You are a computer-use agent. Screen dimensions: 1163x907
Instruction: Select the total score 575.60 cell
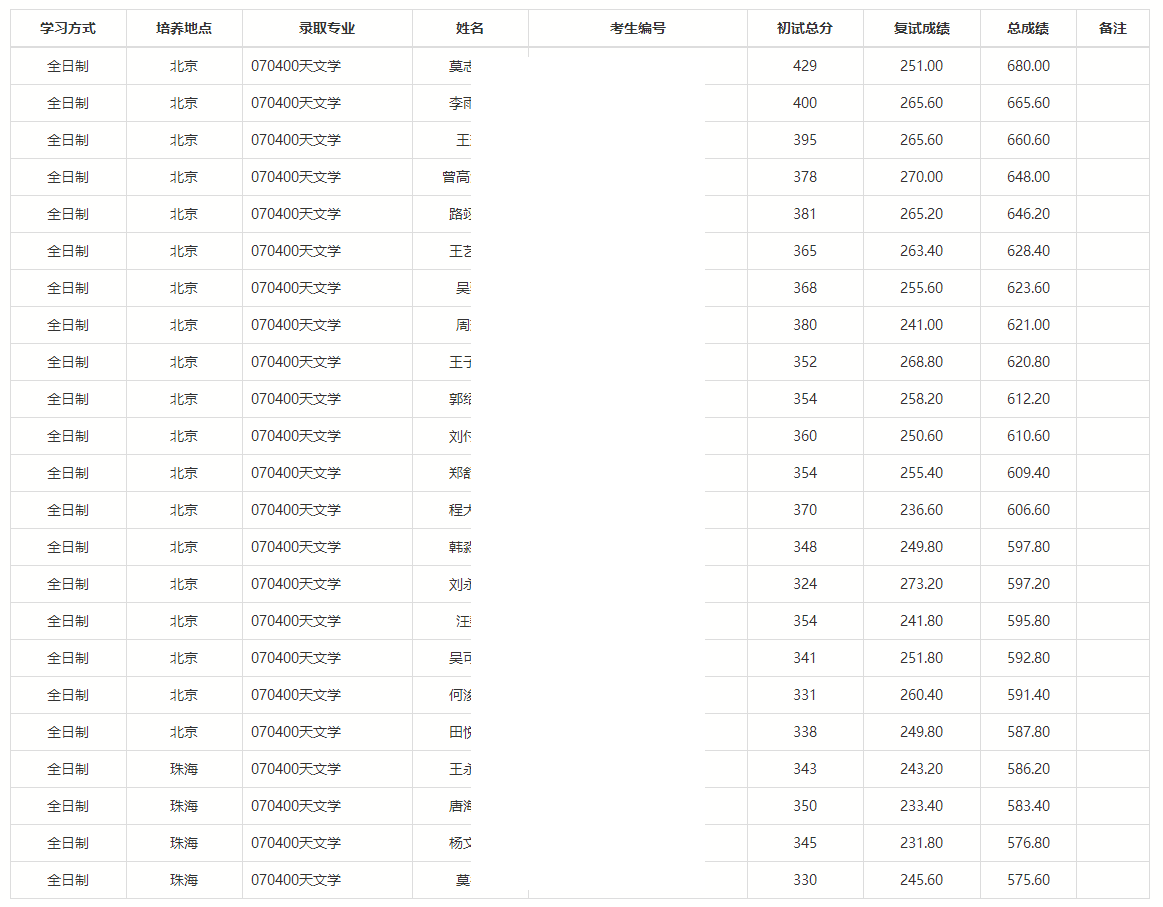(1028, 880)
